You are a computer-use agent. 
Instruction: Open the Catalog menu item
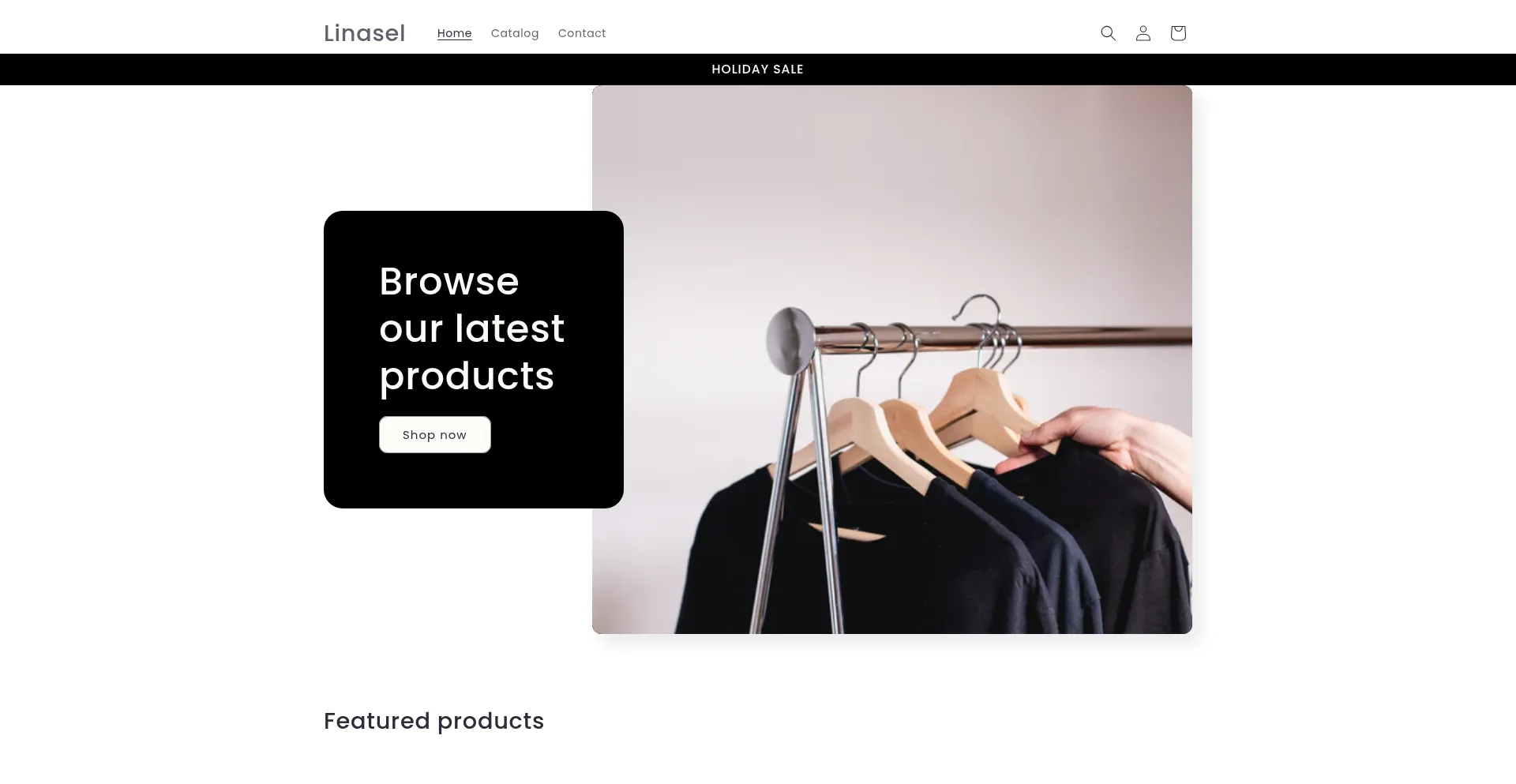click(515, 33)
